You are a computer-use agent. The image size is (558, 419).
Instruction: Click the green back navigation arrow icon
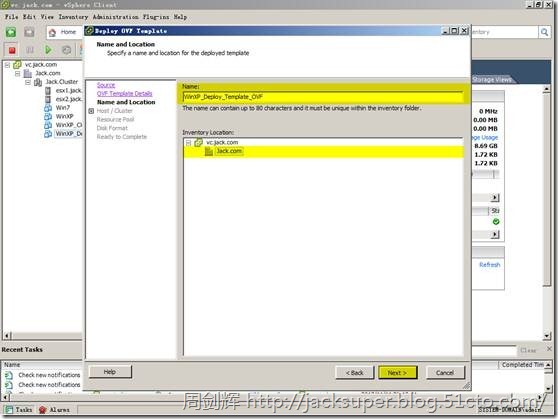point(11,32)
